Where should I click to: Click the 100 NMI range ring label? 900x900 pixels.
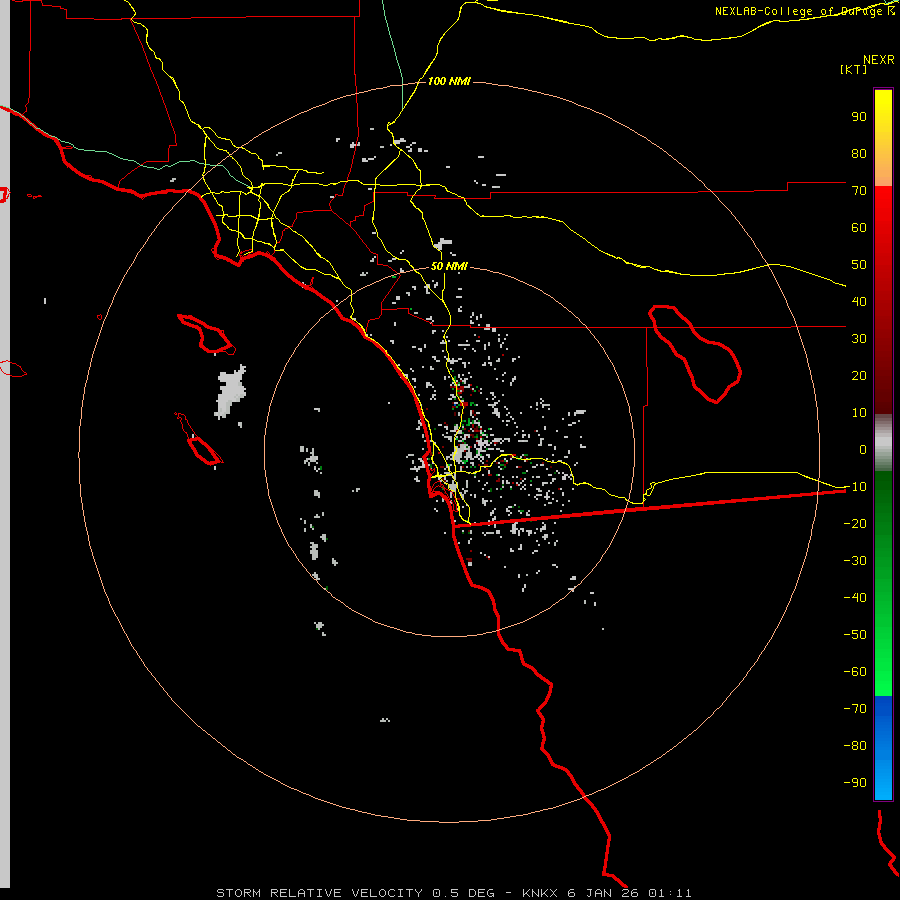pos(449,81)
